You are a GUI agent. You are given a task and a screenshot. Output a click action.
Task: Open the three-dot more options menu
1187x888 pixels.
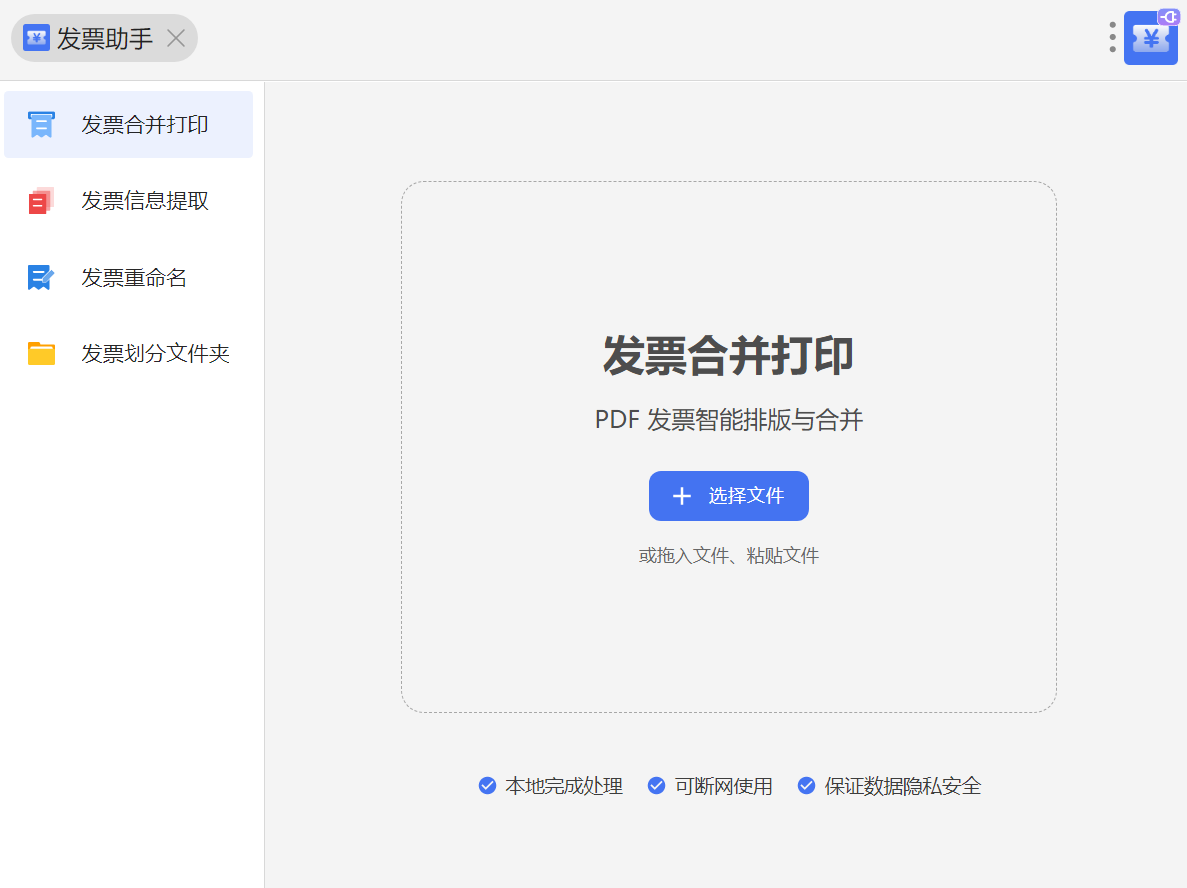click(x=1112, y=38)
